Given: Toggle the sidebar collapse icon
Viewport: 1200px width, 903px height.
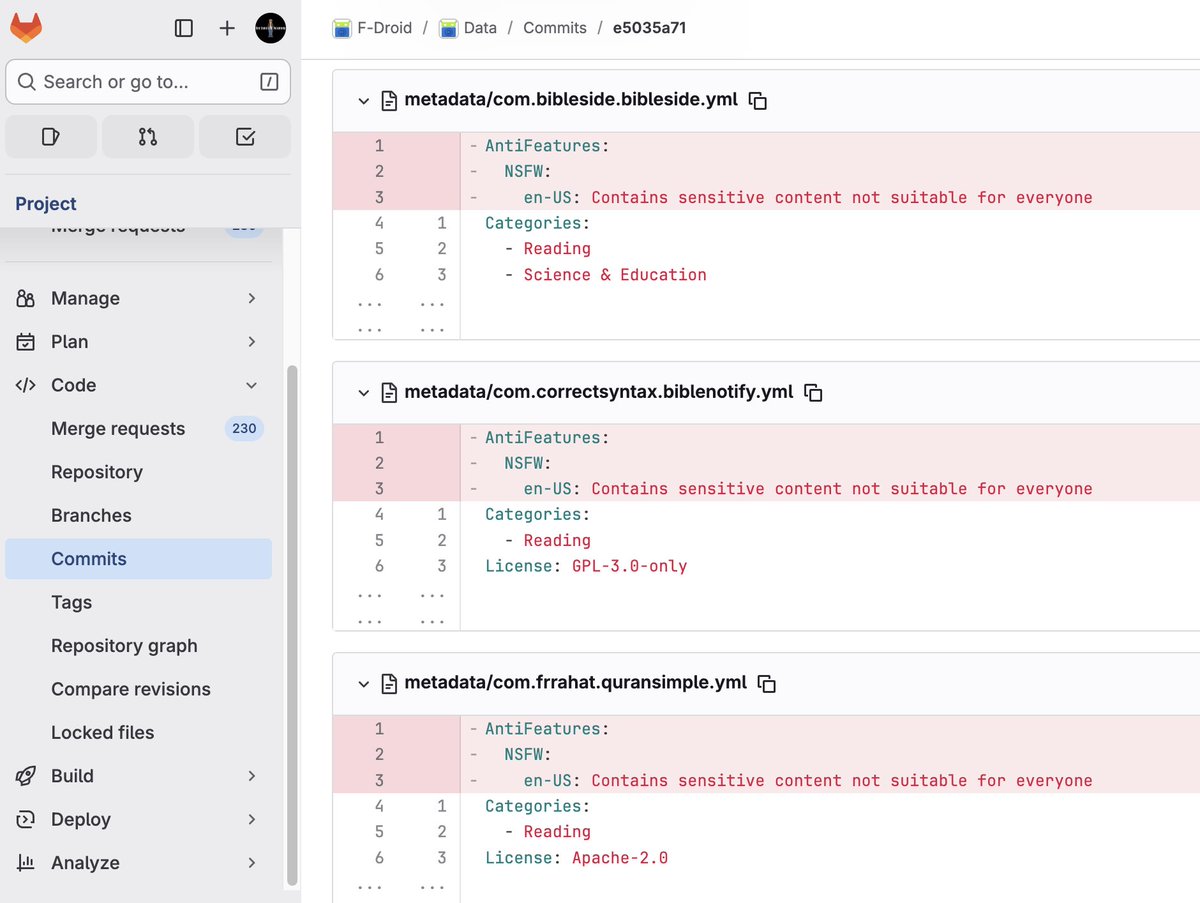Looking at the screenshot, I should pyautogui.click(x=184, y=28).
